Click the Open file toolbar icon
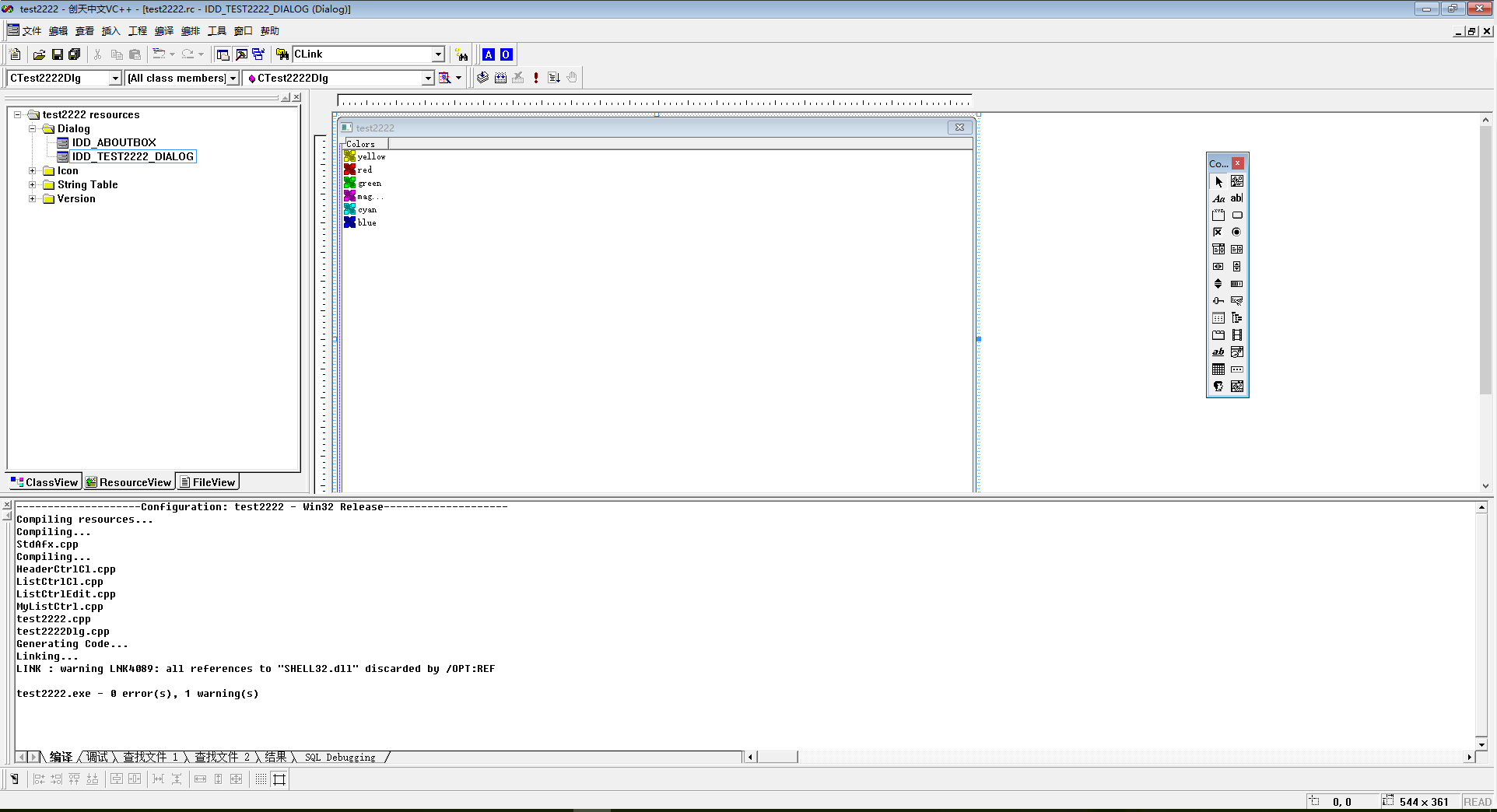The image size is (1497, 812). pos(39,54)
